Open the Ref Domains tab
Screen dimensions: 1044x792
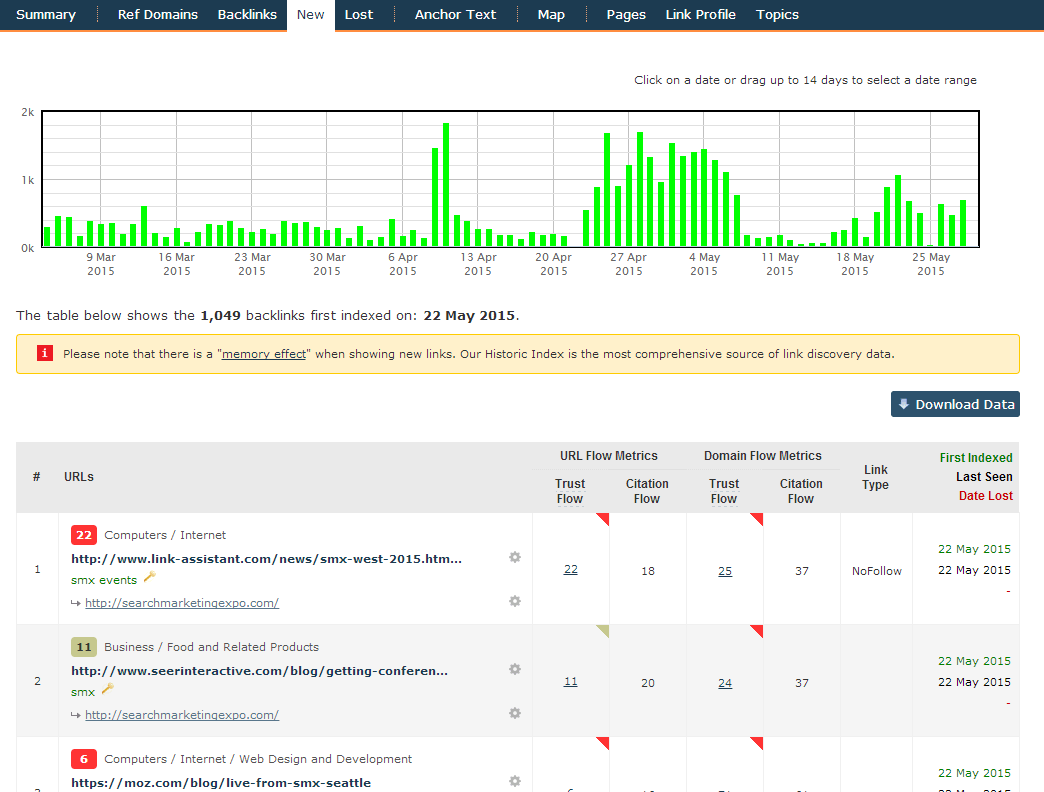[x=158, y=15]
